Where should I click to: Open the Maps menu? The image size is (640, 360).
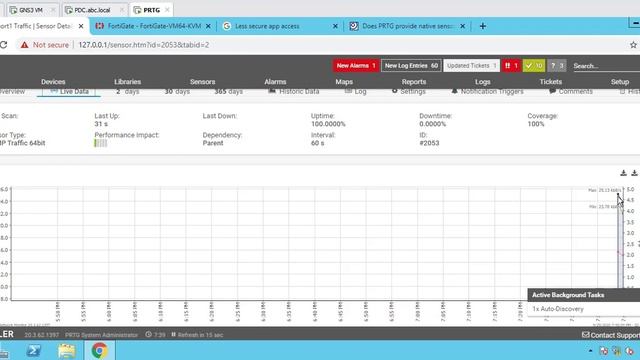pyautogui.click(x=344, y=82)
